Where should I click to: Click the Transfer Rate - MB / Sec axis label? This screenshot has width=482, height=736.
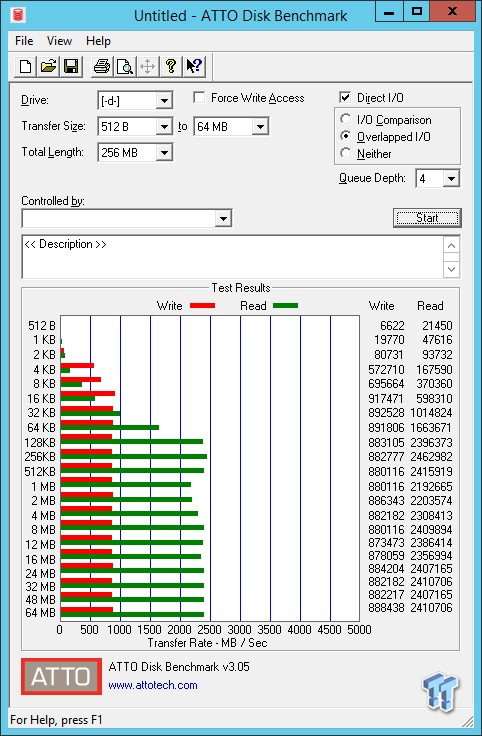point(207,643)
